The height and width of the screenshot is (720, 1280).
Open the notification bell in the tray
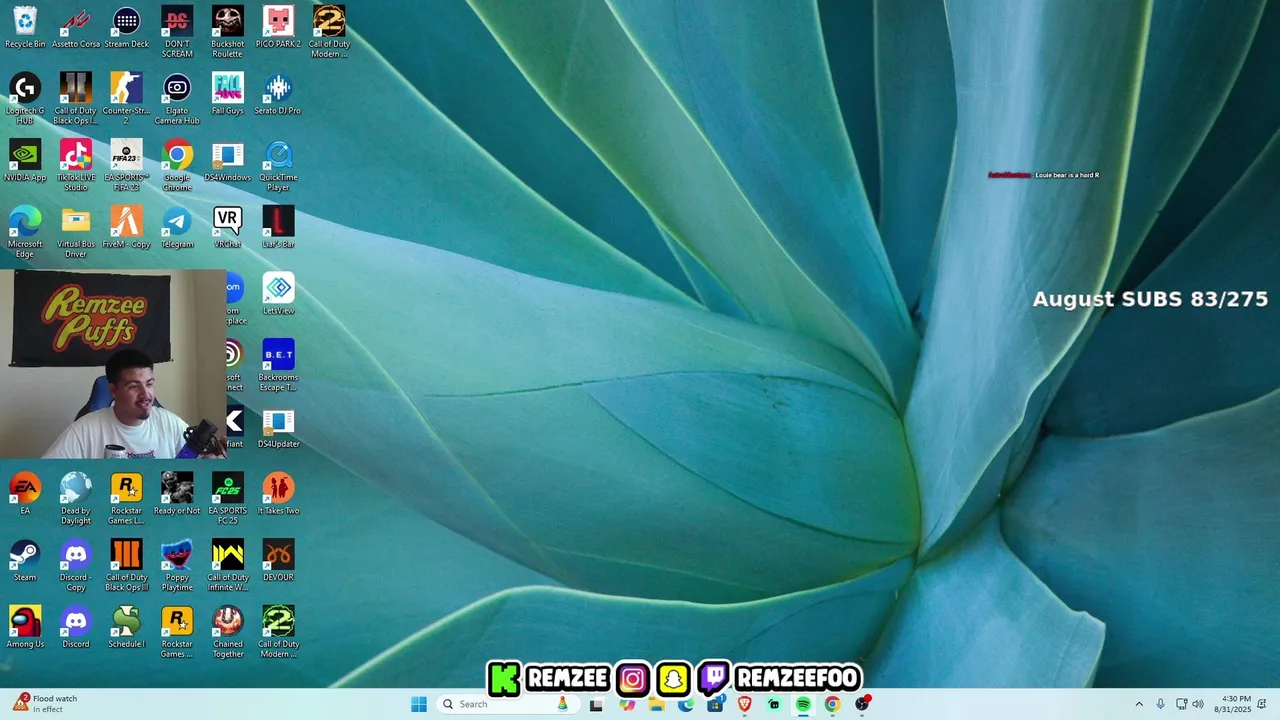point(1262,704)
